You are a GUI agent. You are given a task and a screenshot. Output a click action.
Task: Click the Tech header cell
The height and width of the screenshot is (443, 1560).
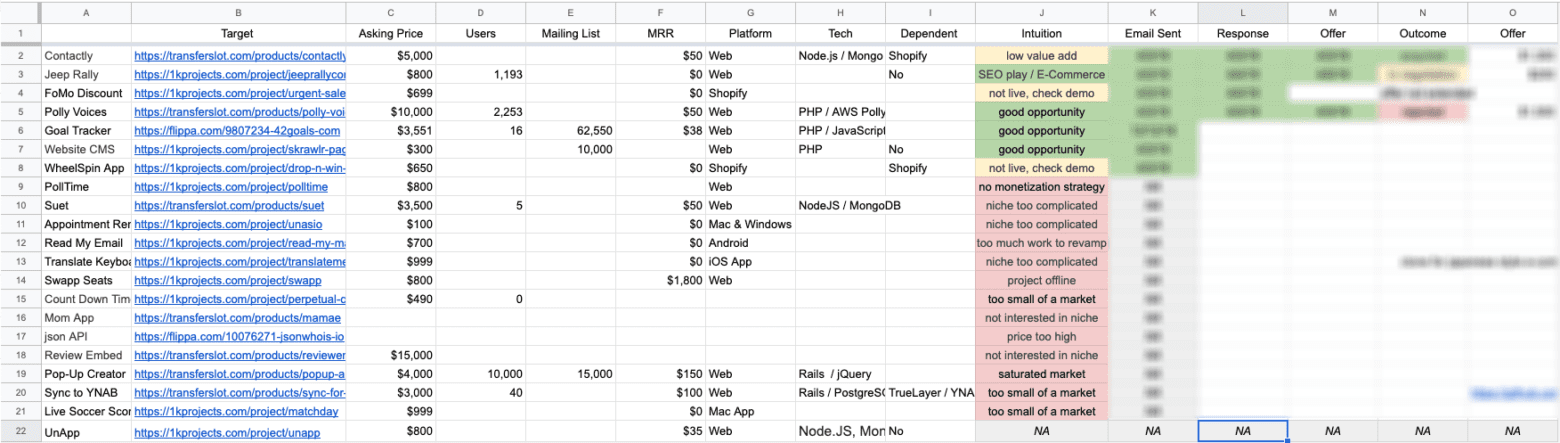(840, 33)
